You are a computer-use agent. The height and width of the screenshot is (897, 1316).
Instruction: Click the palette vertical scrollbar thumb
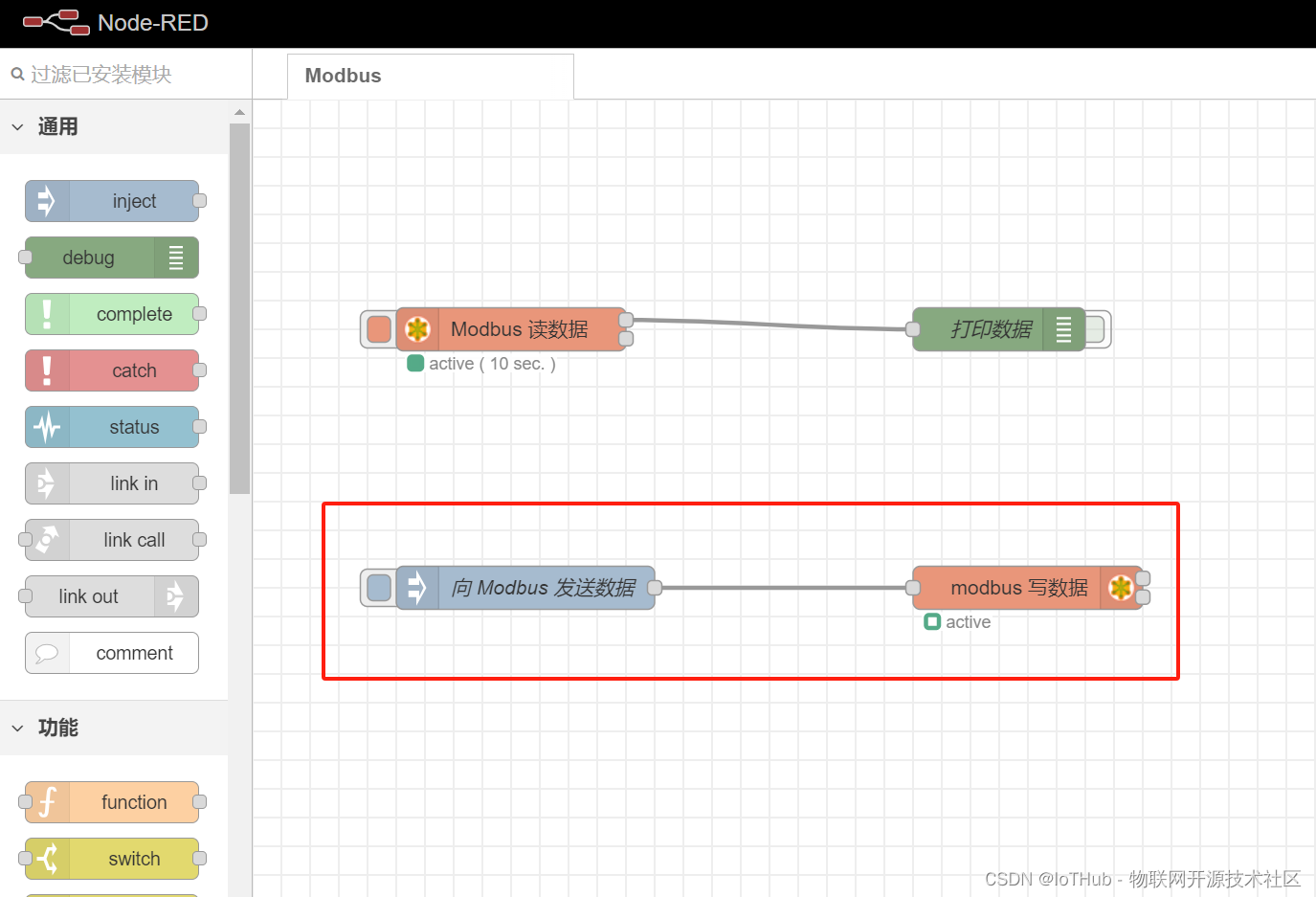(x=239, y=308)
